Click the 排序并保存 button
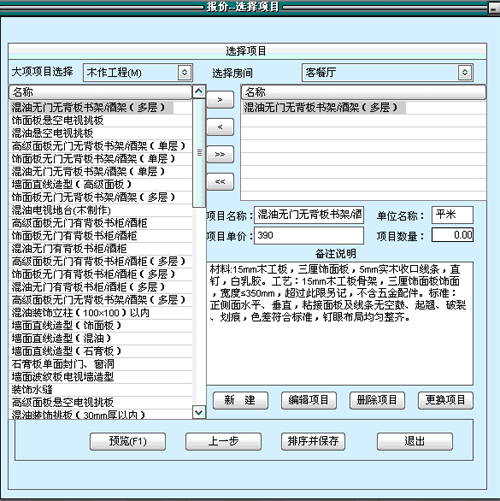The image size is (500, 501). (x=313, y=442)
